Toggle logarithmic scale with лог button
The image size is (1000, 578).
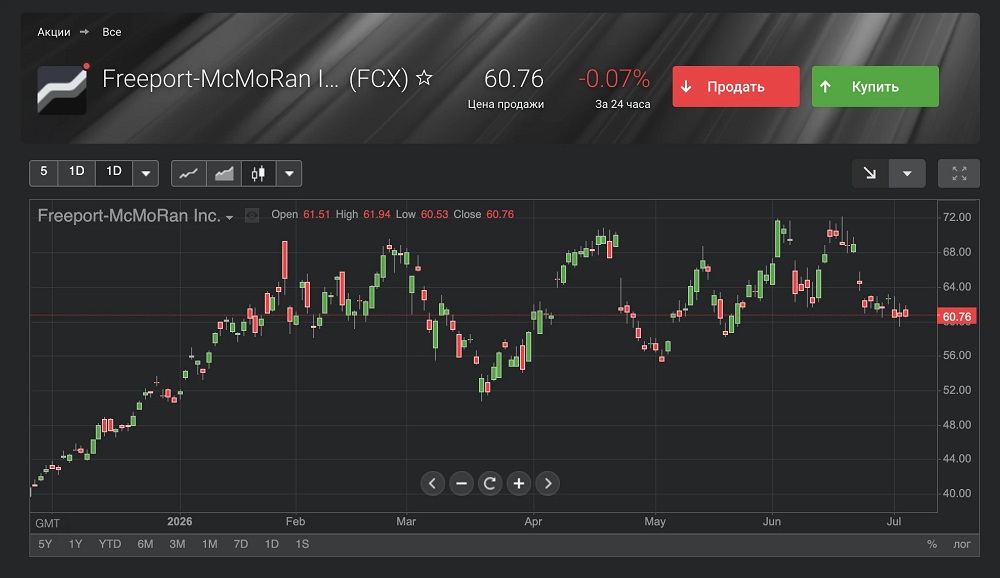tap(962, 544)
